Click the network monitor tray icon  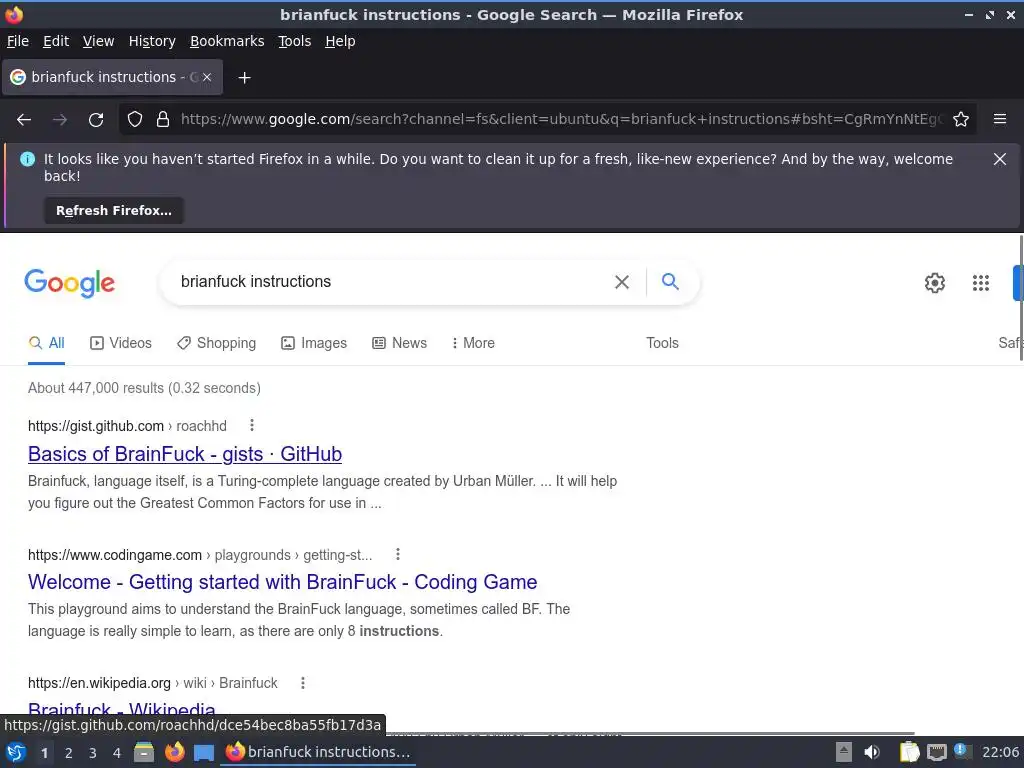937,753
